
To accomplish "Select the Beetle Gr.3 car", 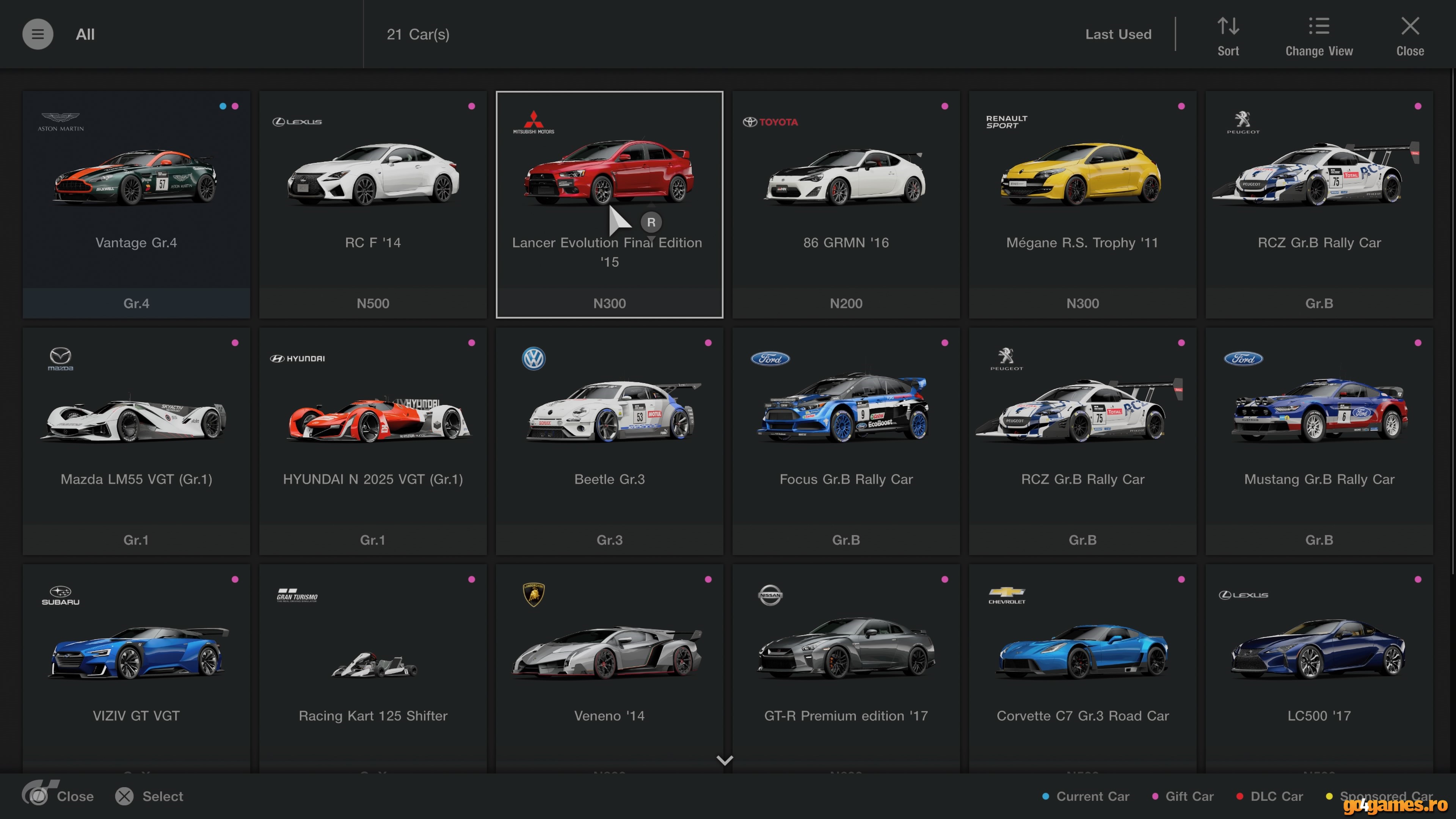I will click(x=609, y=441).
